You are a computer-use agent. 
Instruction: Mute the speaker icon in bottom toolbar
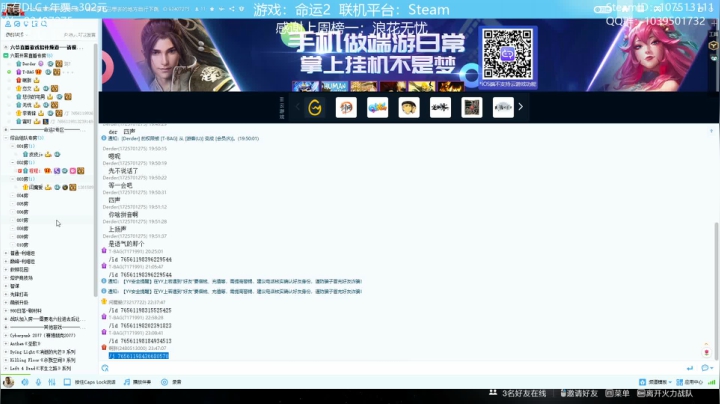tap(25, 382)
